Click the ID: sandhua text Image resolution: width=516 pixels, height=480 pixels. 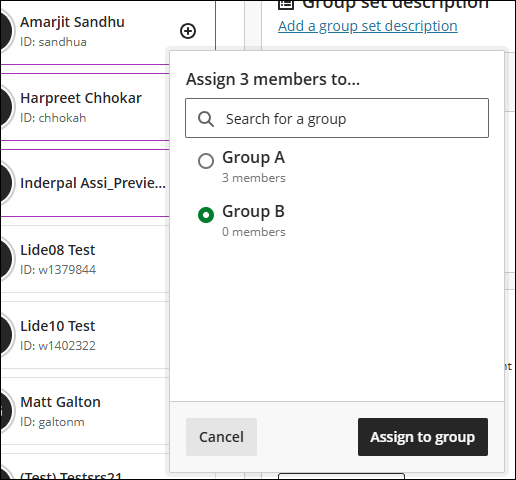coord(53,42)
